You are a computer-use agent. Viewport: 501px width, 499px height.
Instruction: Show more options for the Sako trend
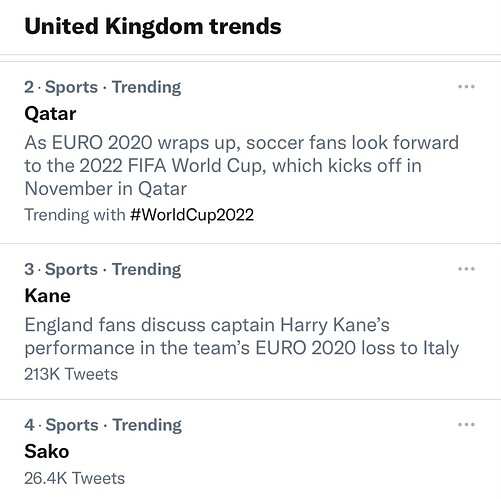pyautogui.click(x=466, y=424)
